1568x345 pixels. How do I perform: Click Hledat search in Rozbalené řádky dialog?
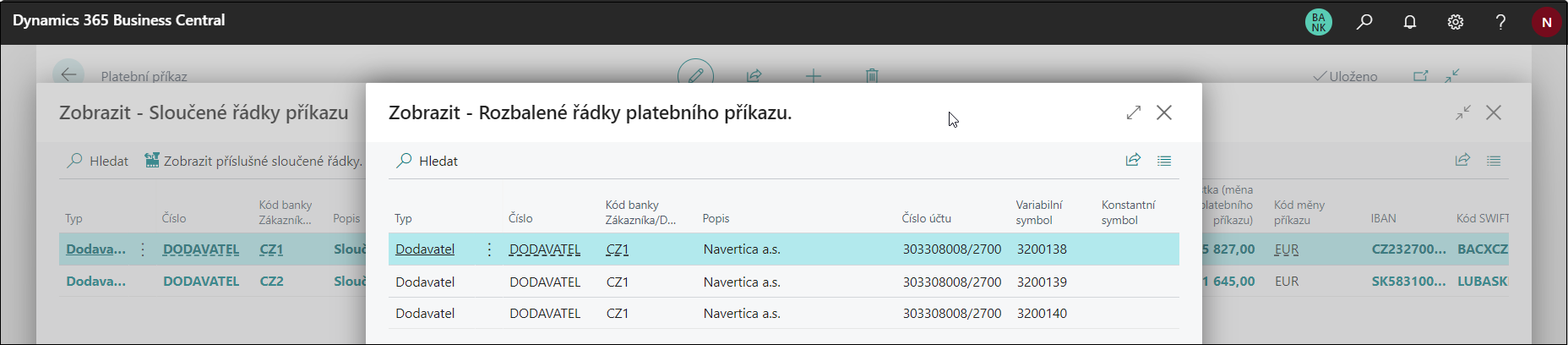point(427,161)
